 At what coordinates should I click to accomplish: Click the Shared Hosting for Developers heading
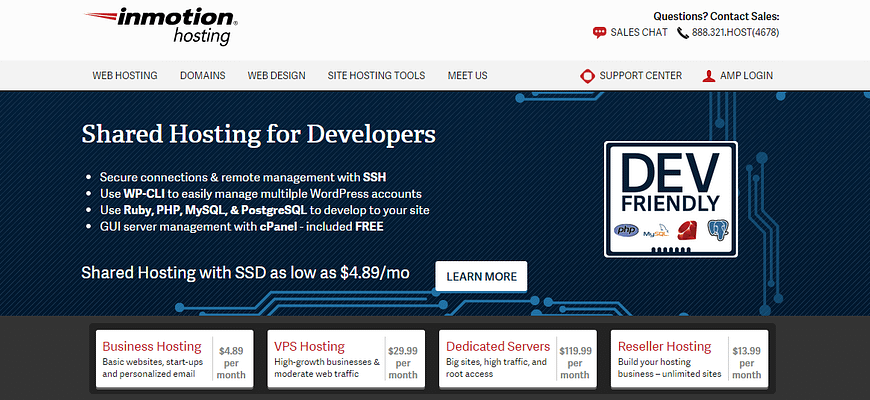pyautogui.click(x=259, y=134)
